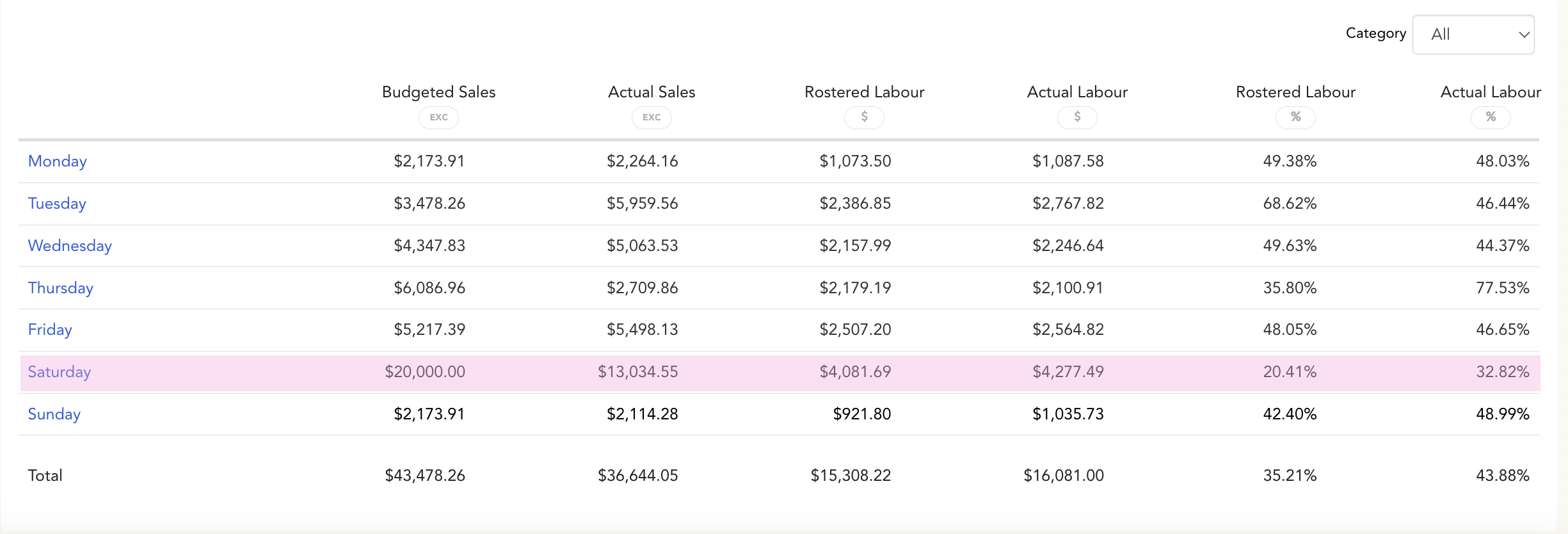Click the Category dropdown chevron arrow

[1524, 35]
